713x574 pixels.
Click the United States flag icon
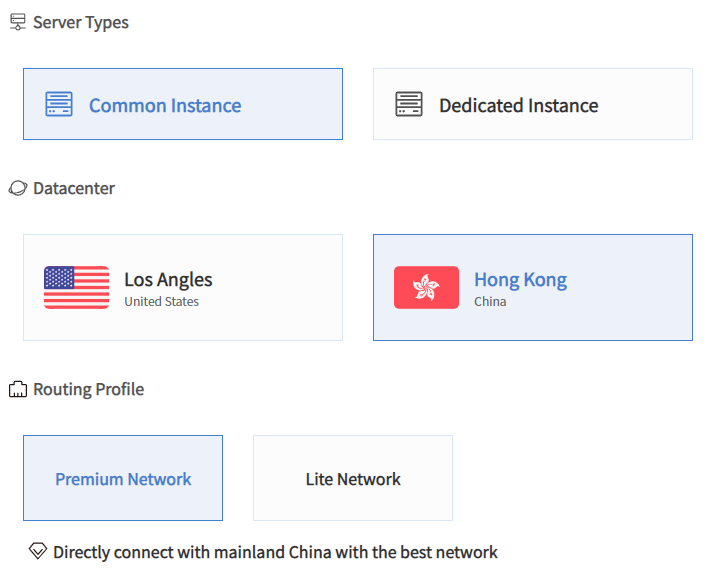pyautogui.click(x=77, y=287)
